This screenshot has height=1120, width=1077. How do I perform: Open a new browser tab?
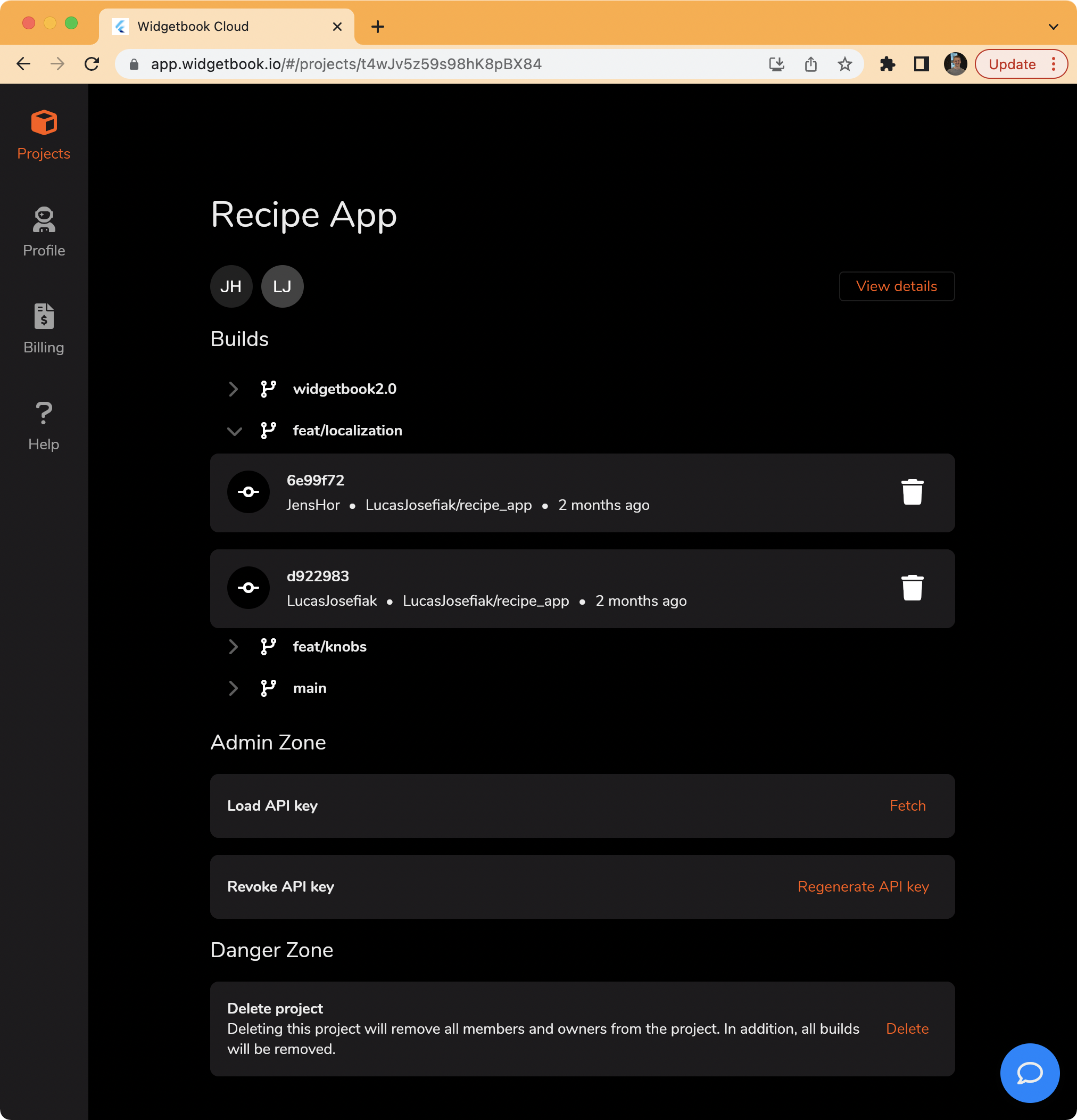tap(378, 26)
